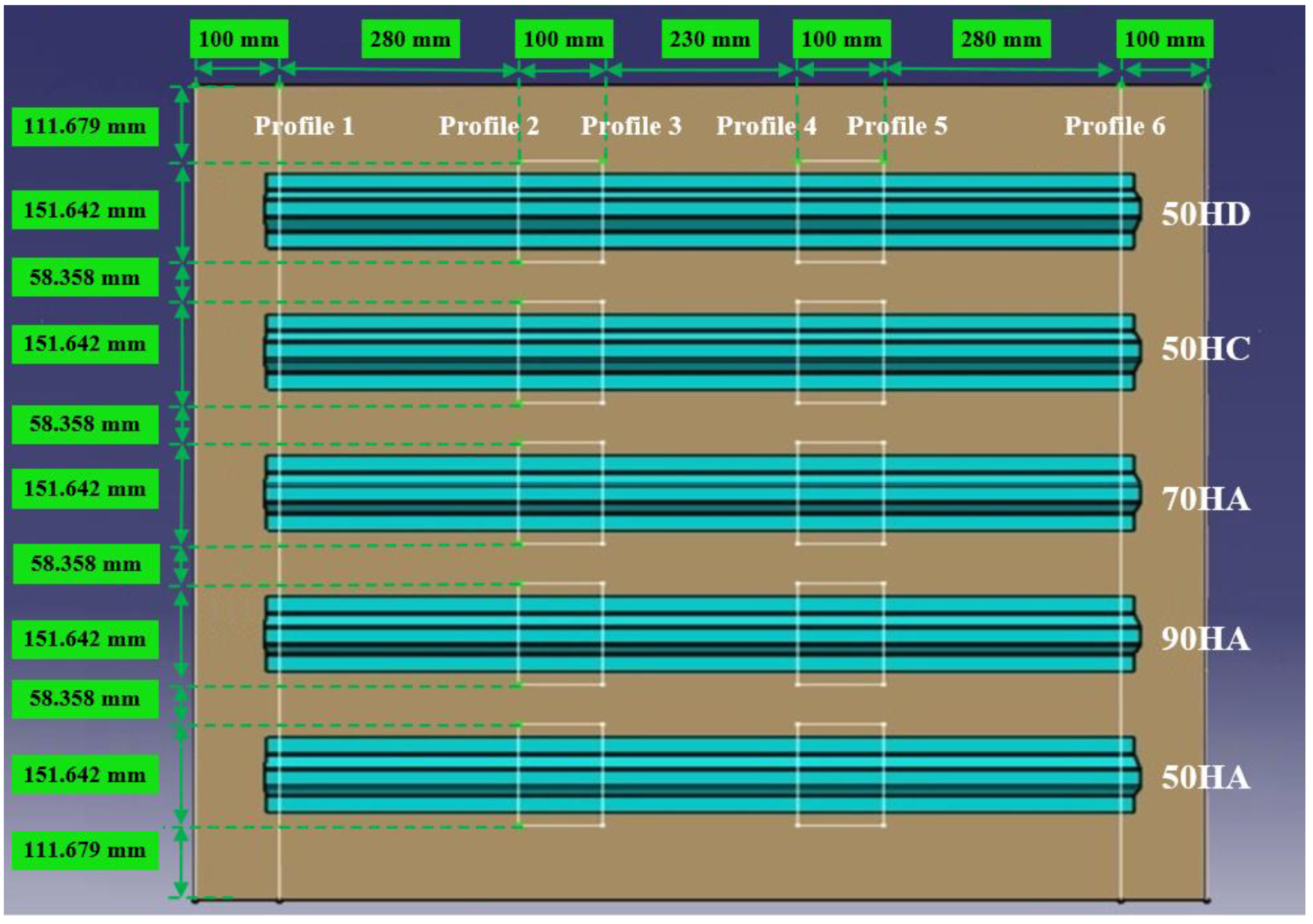1313x924 pixels.
Task: Click the Profile 5 label
Action: (x=897, y=126)
